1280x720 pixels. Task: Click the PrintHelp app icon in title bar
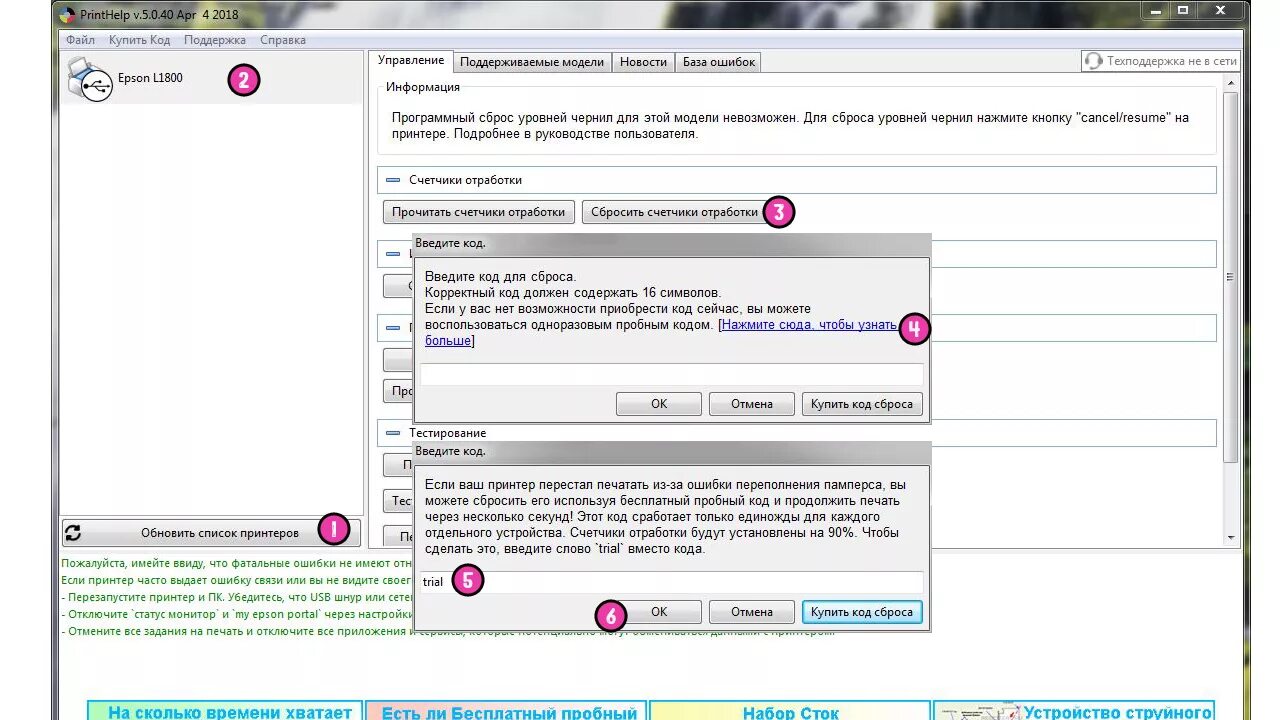pyautogui.click(x=66, y=15)
